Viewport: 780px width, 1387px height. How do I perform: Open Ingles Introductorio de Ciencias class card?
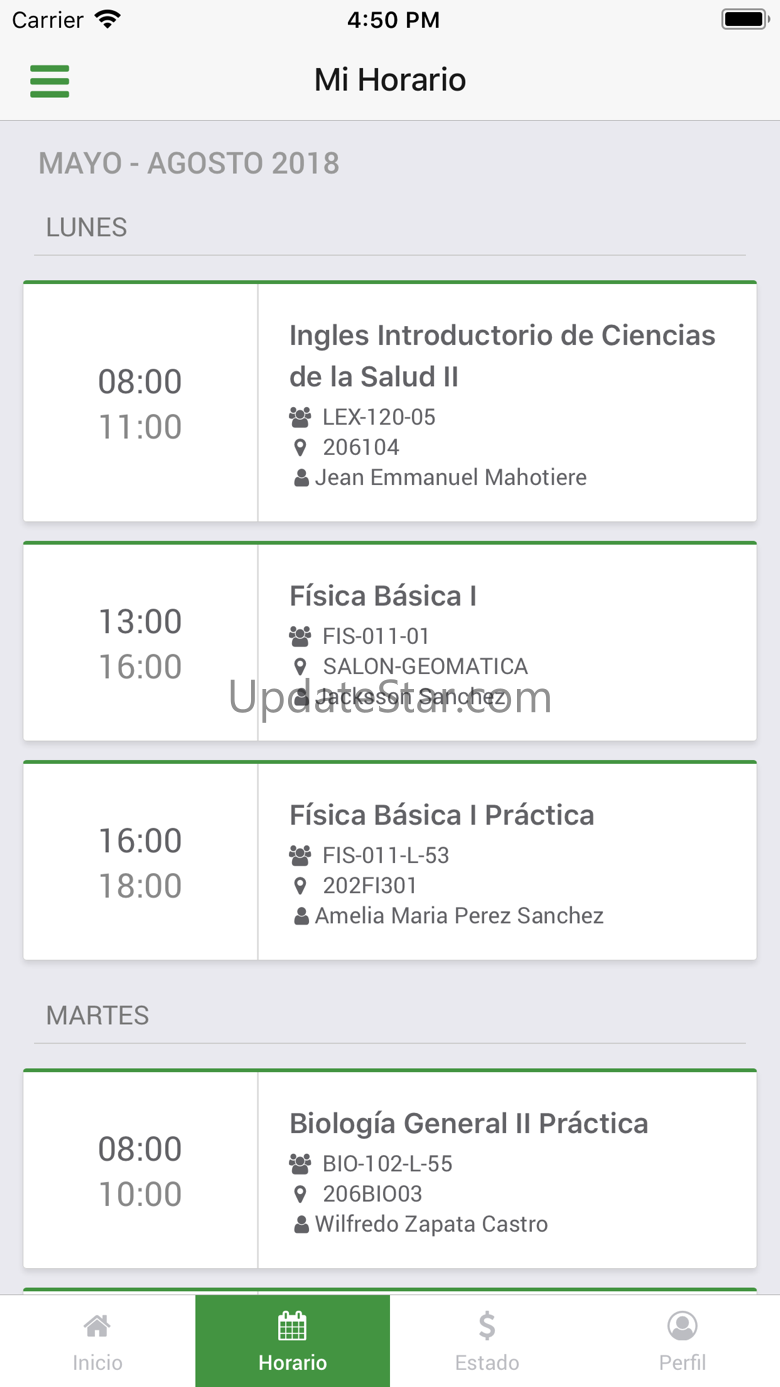coord(390,402)
